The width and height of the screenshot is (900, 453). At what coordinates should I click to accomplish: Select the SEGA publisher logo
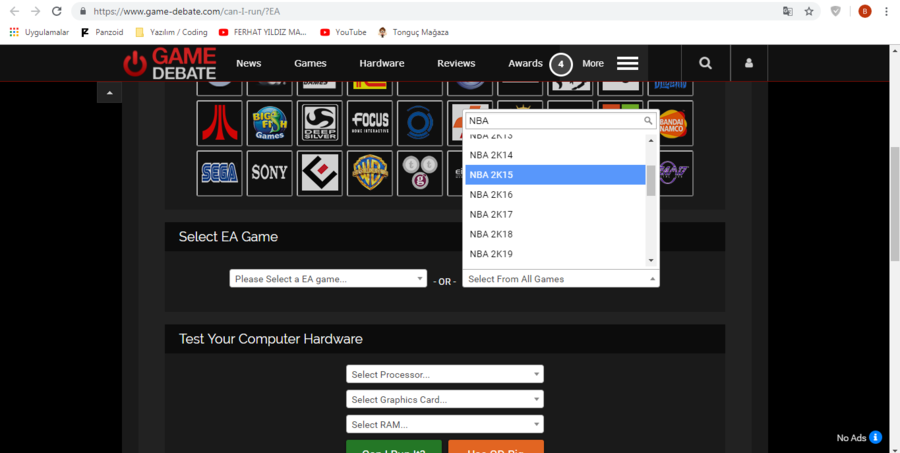coord(219,173)
